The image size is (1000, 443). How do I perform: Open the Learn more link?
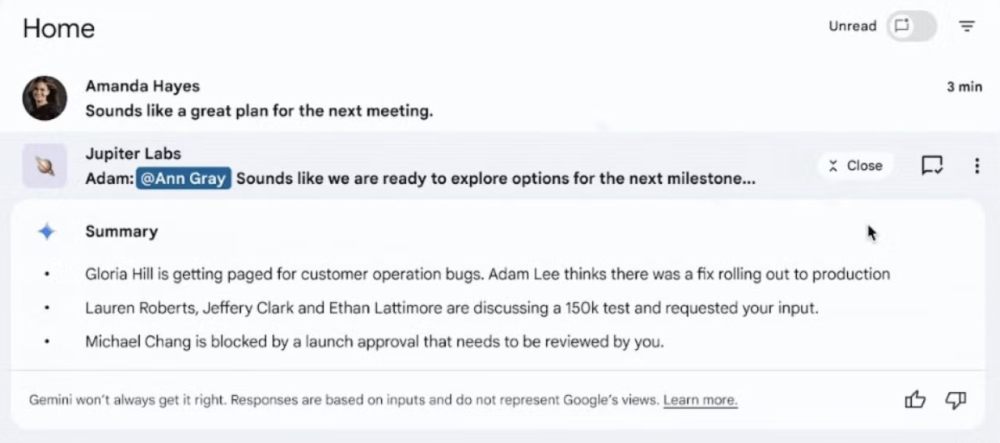[x=700, y=400]
